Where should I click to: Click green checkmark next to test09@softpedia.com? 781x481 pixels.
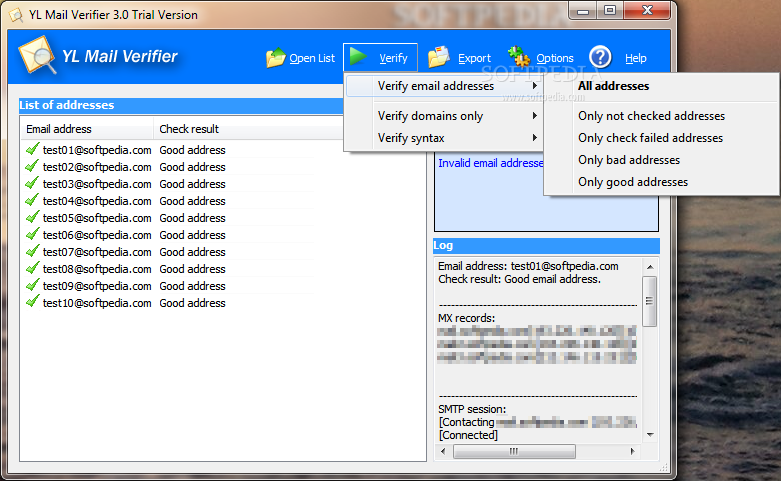32,285
